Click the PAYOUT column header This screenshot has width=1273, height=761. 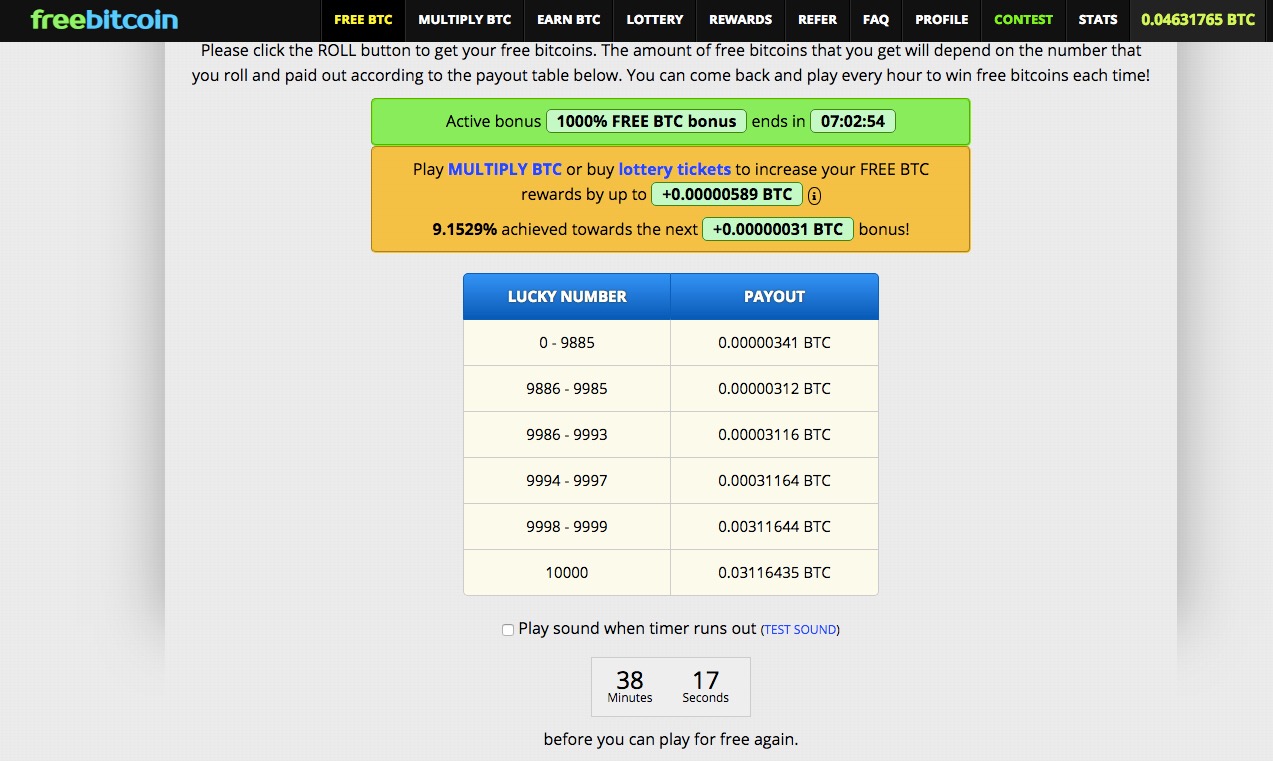click(x=774, y=297)
